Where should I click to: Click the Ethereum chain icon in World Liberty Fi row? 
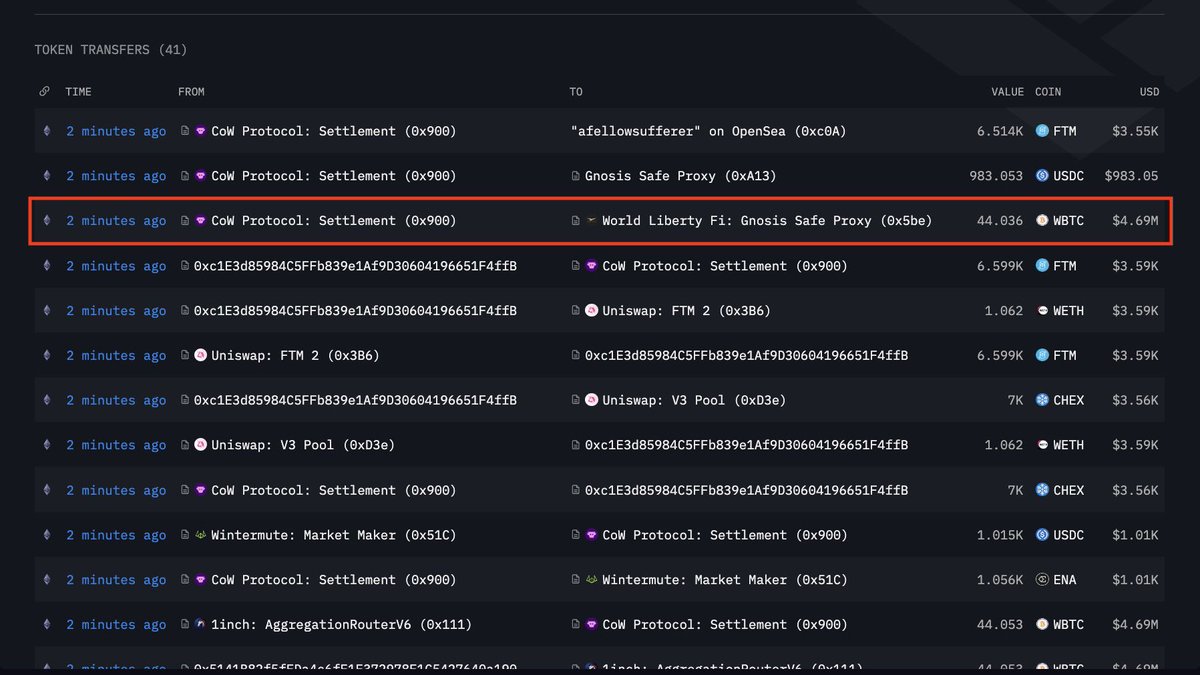pos(45,221)
